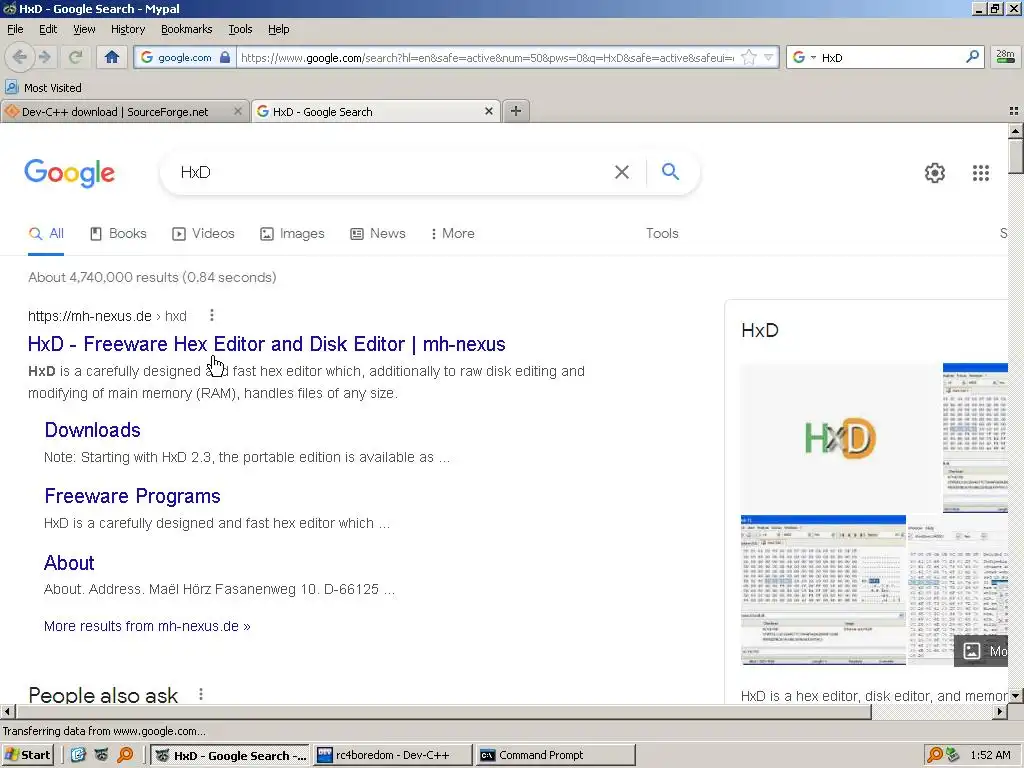Click the 1:52 AM taskbar clock
The image size is (1024, 768).
click(990, 755)
